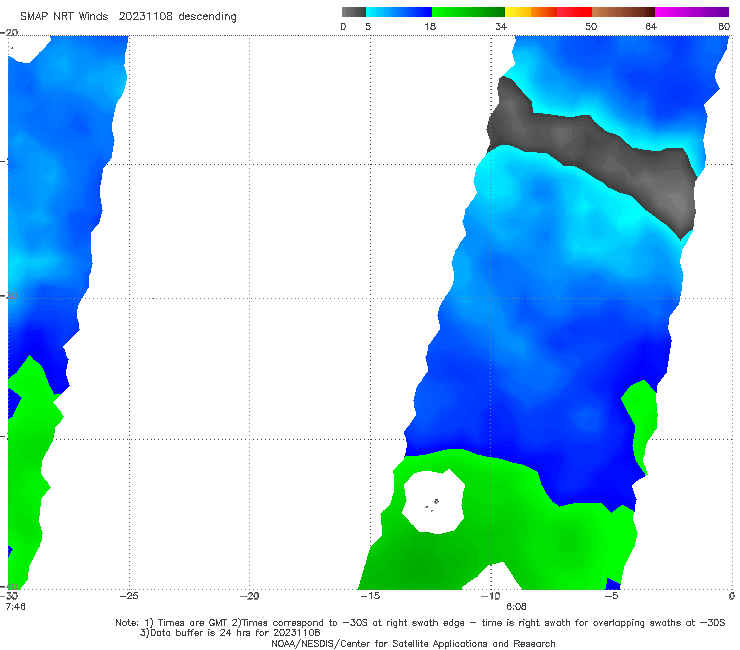Click the '-15' longitude axis label
The height and width of the screenshot is (650, 740).
point(370,596)
